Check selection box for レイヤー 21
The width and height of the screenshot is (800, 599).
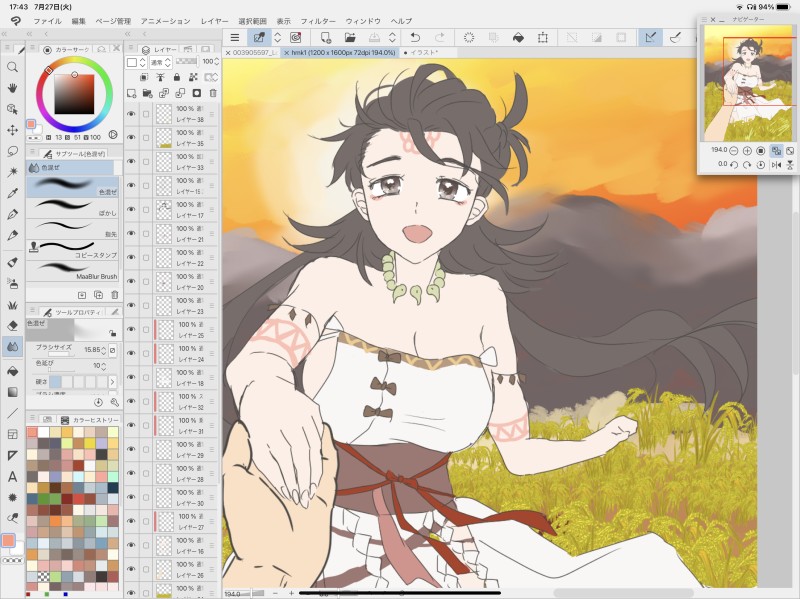(x=146, y=234)
